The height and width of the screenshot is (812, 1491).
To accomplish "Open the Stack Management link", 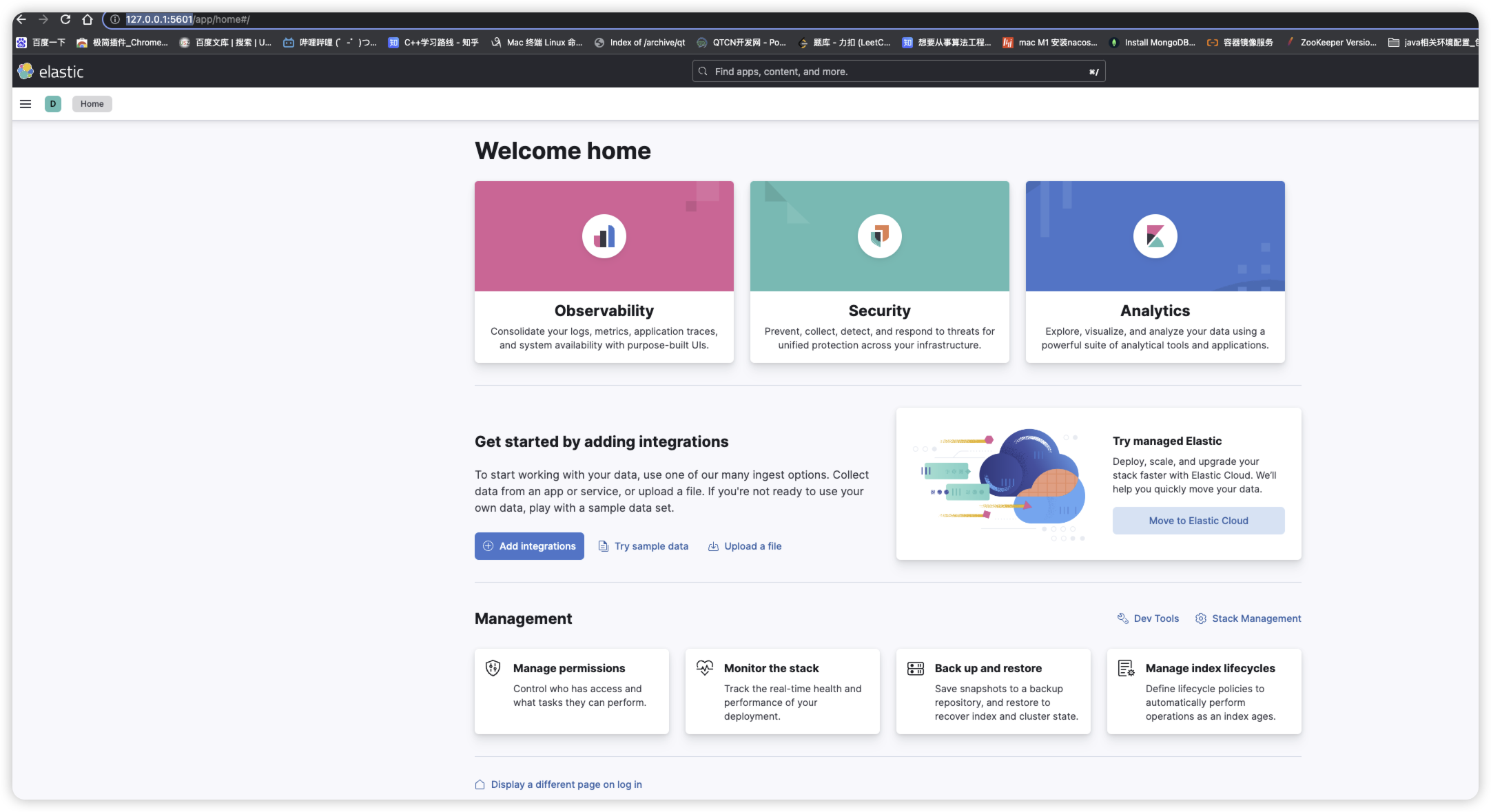I will click(1248, 618).
